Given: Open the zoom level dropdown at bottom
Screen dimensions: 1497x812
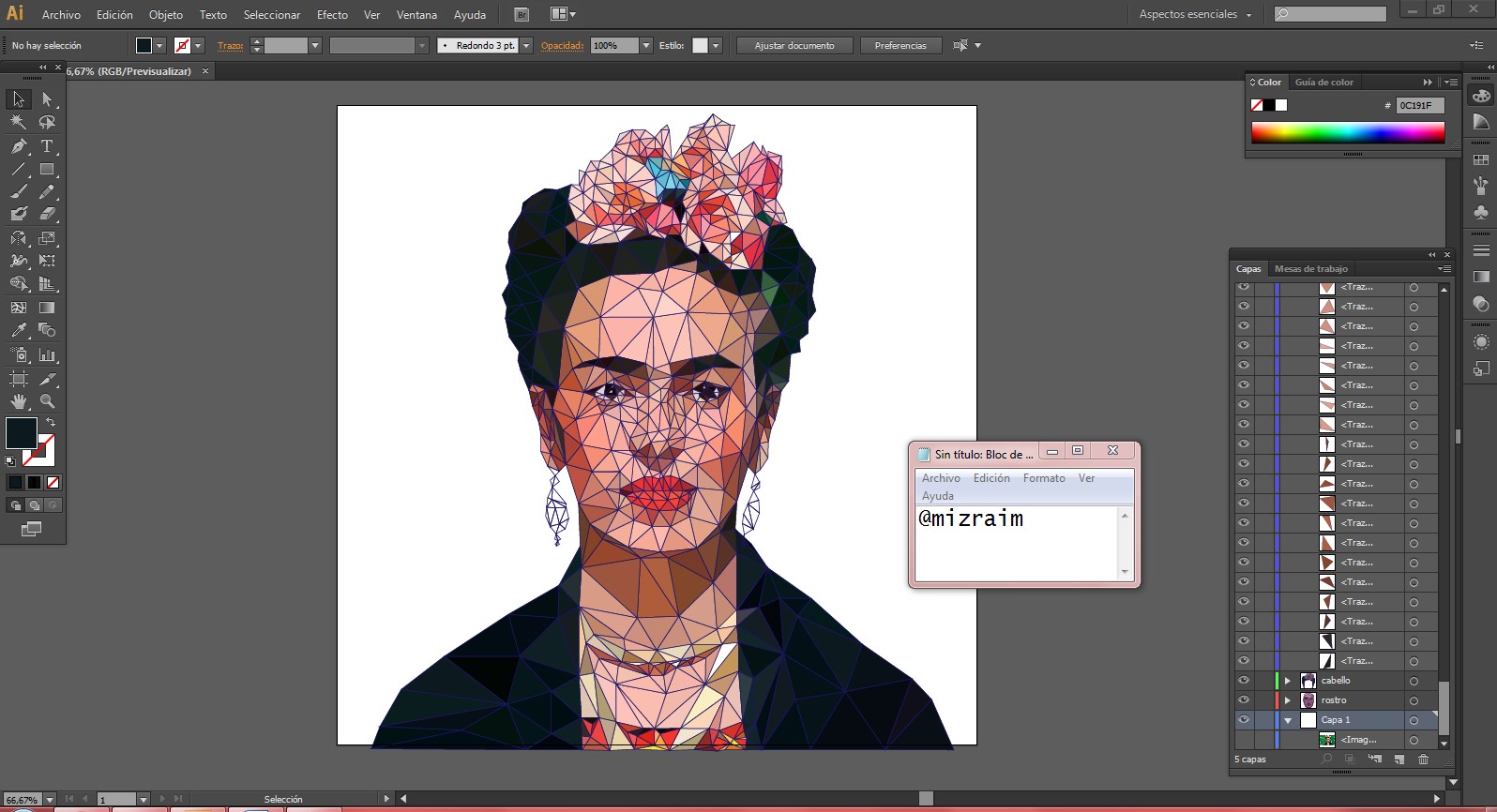Looking at the screenshot, I should (x=50, y=800).
